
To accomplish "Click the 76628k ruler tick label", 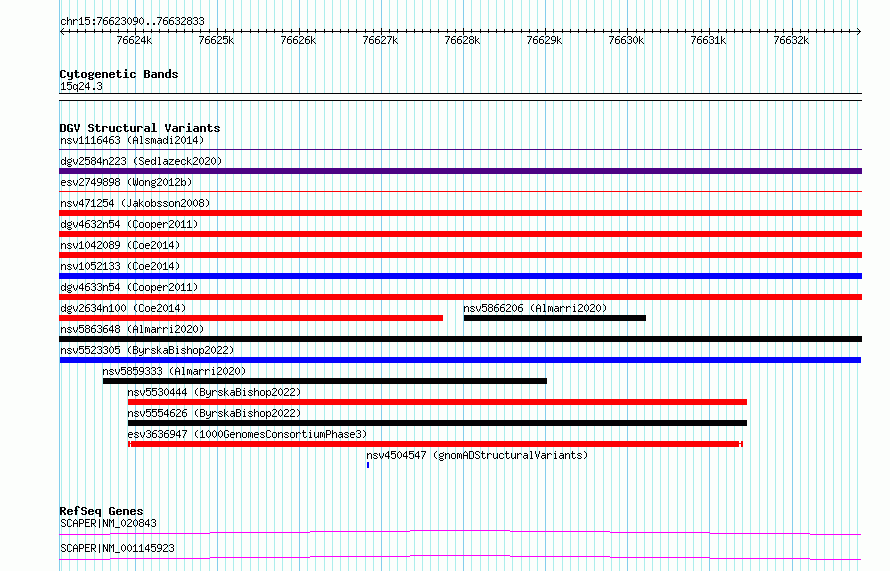I will coord(462,40).
